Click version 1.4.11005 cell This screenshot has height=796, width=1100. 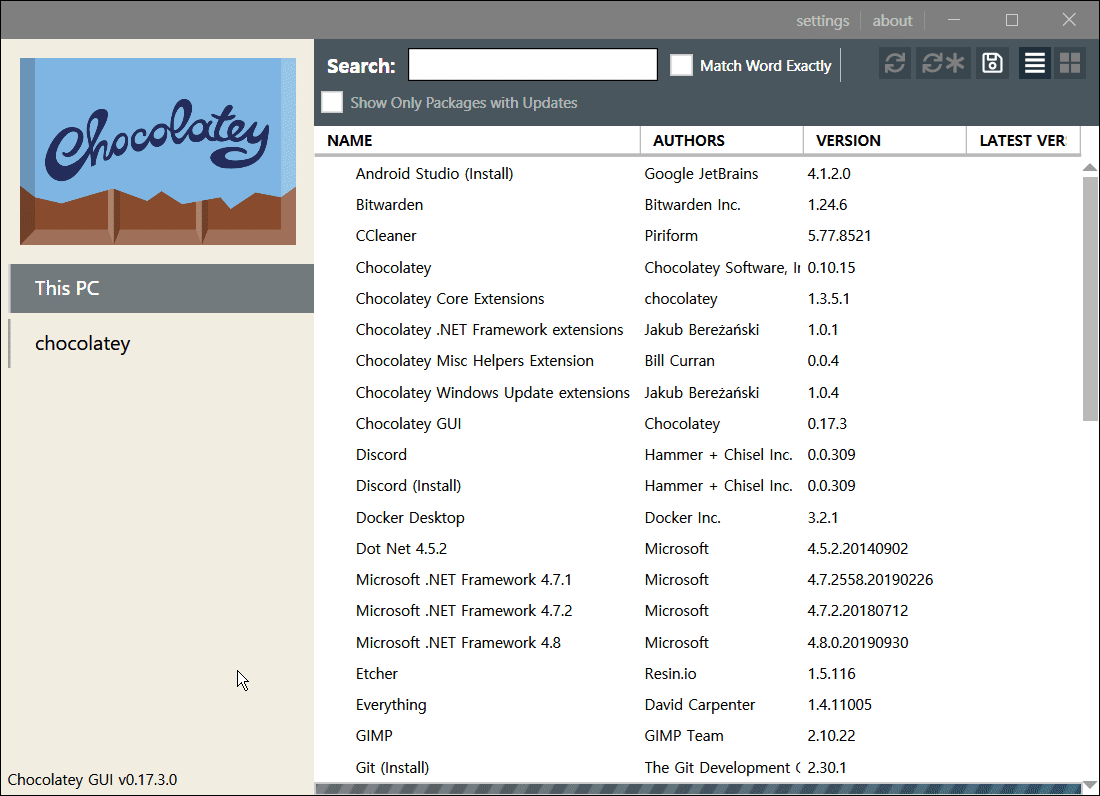(839, 705)
